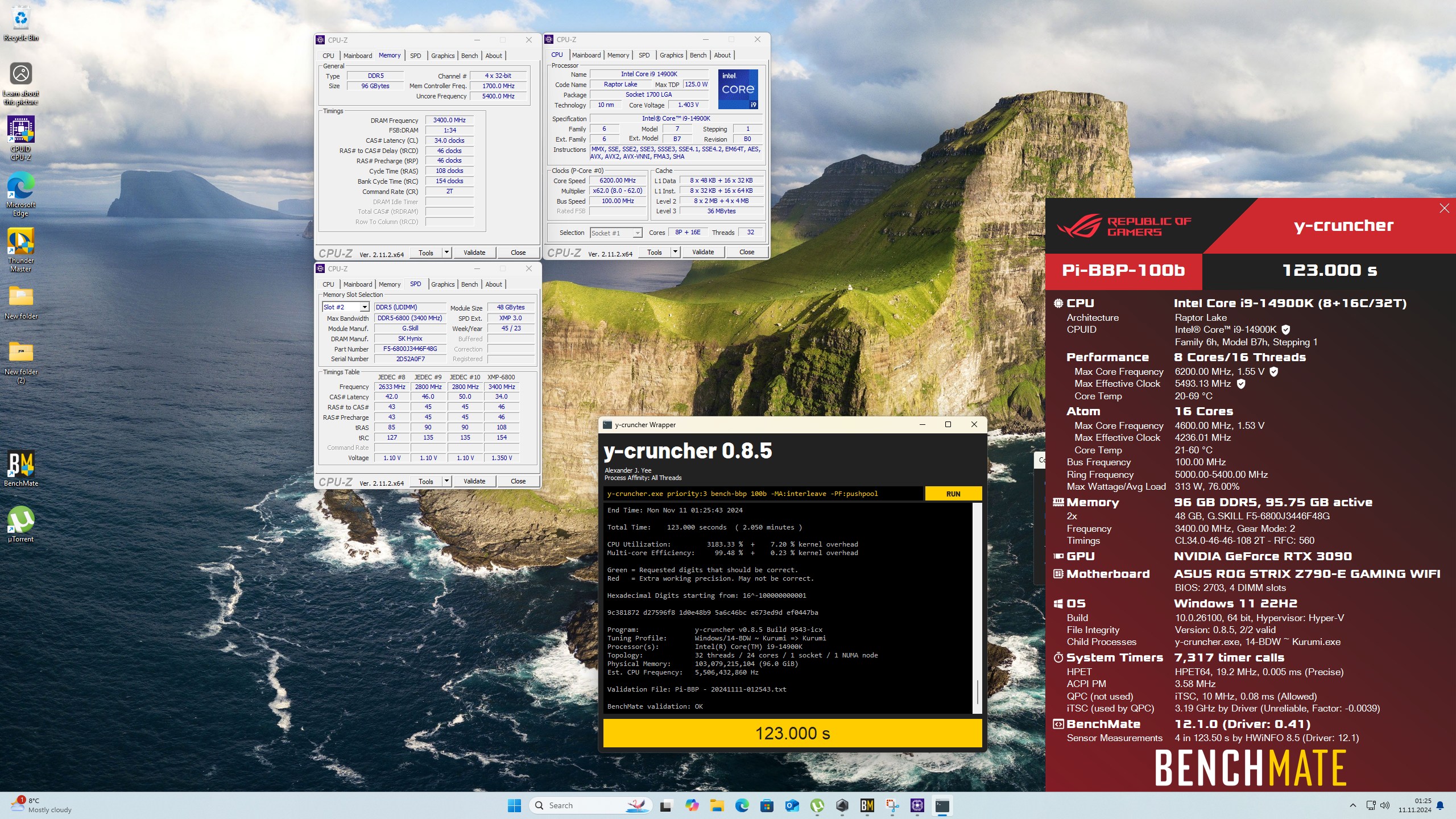This screenshot has width=1456, height=819.
Task: Select the New folder (2) desktop icon
Action: pos(21,362)
